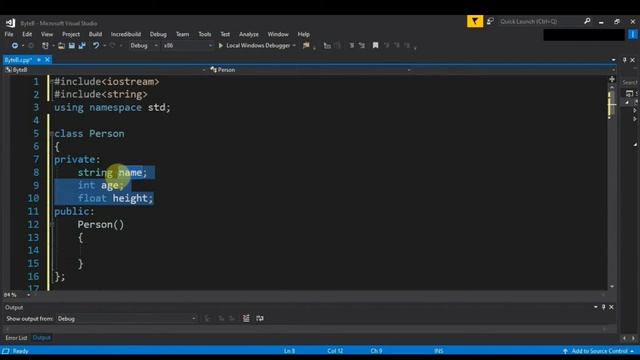The height and width of the screenshot is (360, 640).
Task: Open the View menu
Action: tap(47, 34)
